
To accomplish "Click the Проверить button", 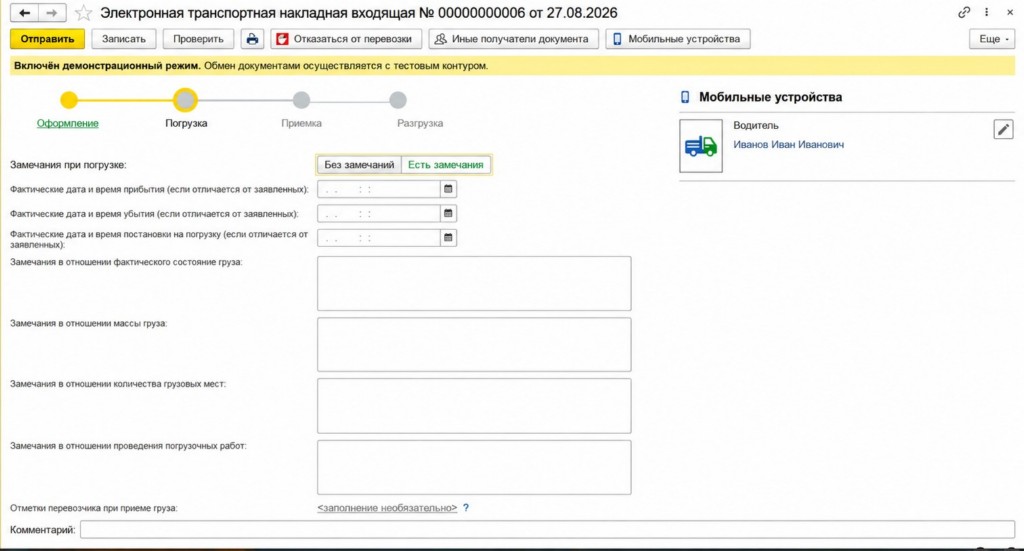I will click(198, 39).
